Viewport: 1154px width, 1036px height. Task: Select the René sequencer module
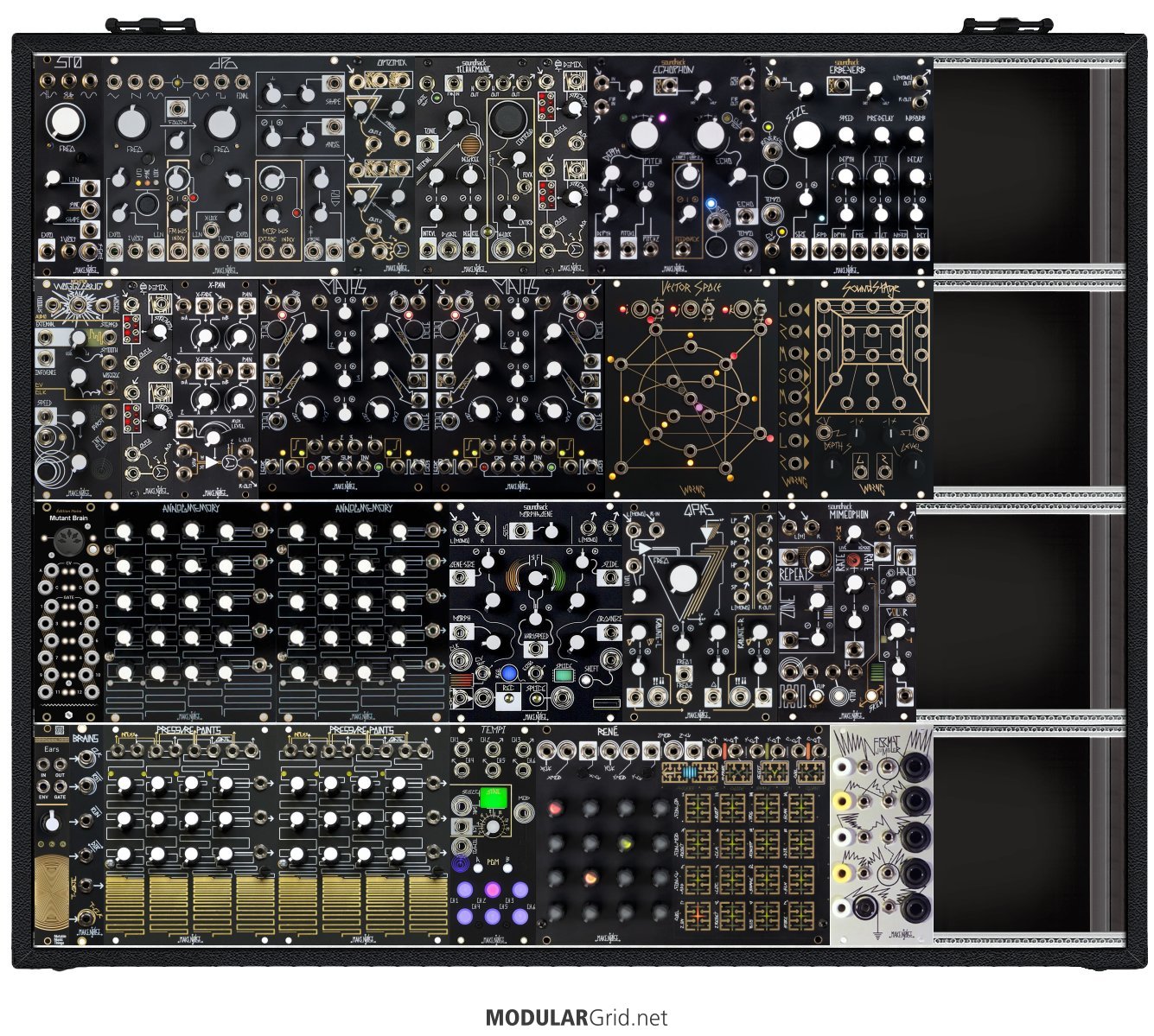(683, 836)
